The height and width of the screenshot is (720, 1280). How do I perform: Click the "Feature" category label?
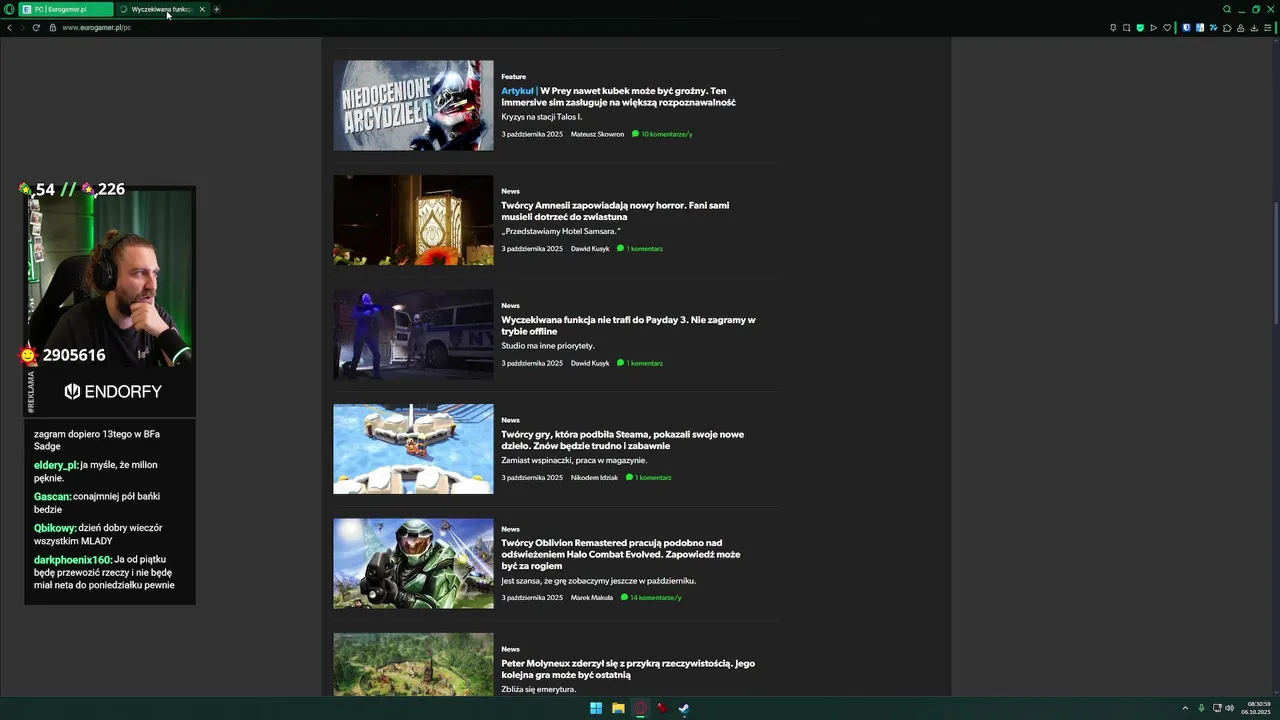point(513,76)
